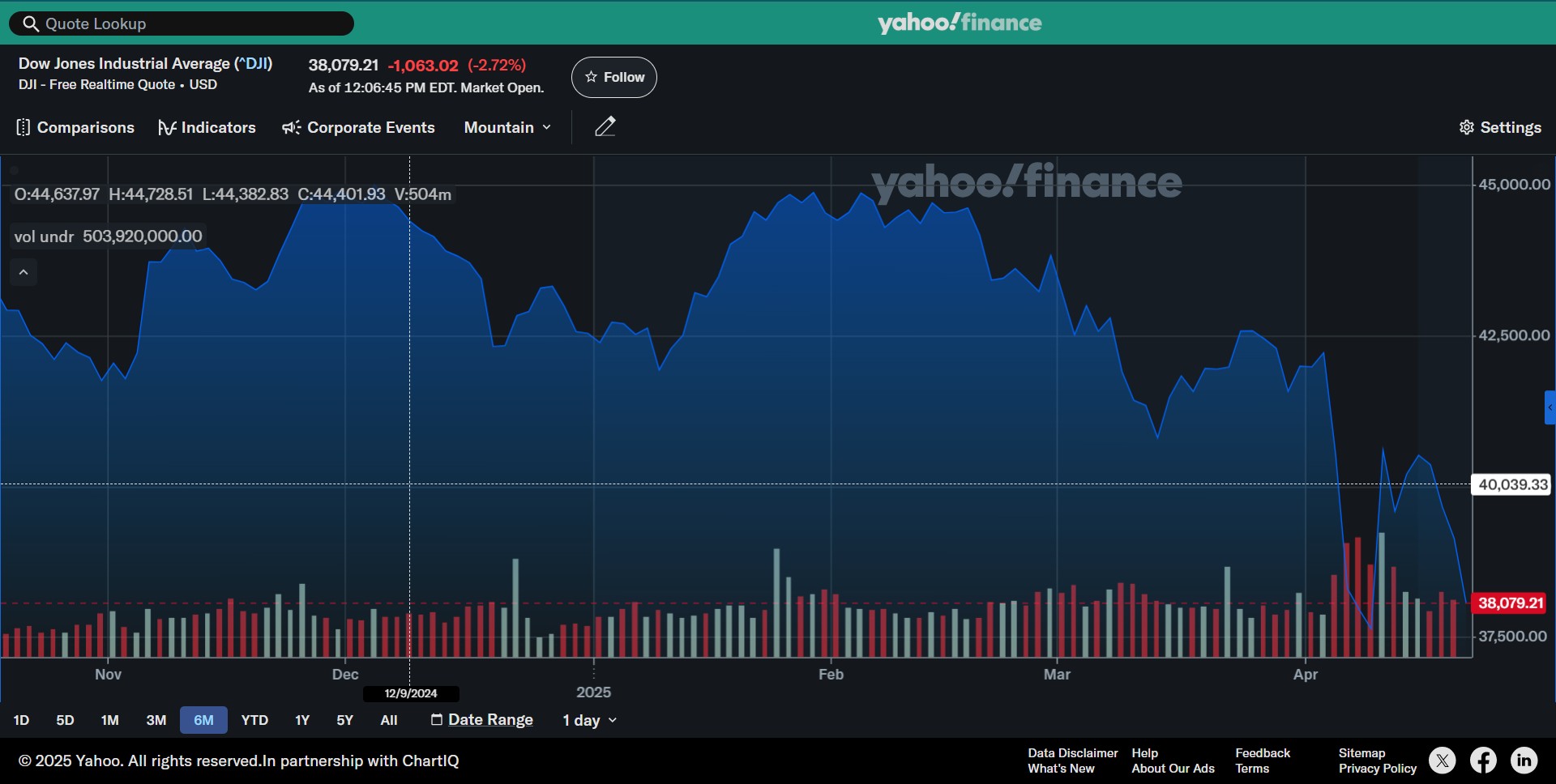1556x784 pixels.
Task: Click the Mar x-axis label
Action: point(1057,675)
